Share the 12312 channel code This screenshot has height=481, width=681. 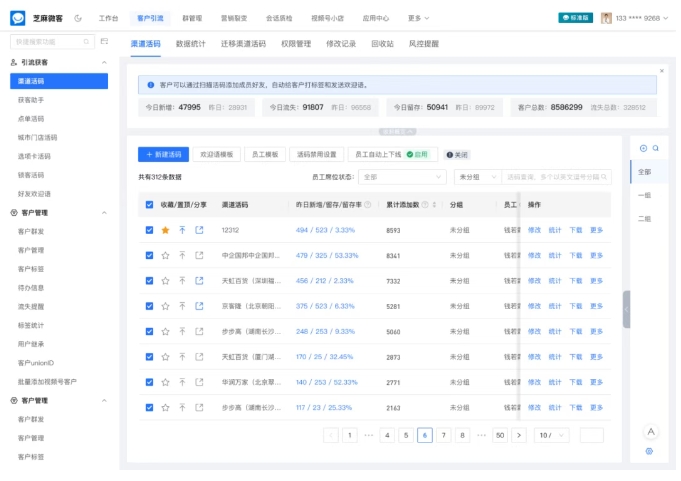199,230
